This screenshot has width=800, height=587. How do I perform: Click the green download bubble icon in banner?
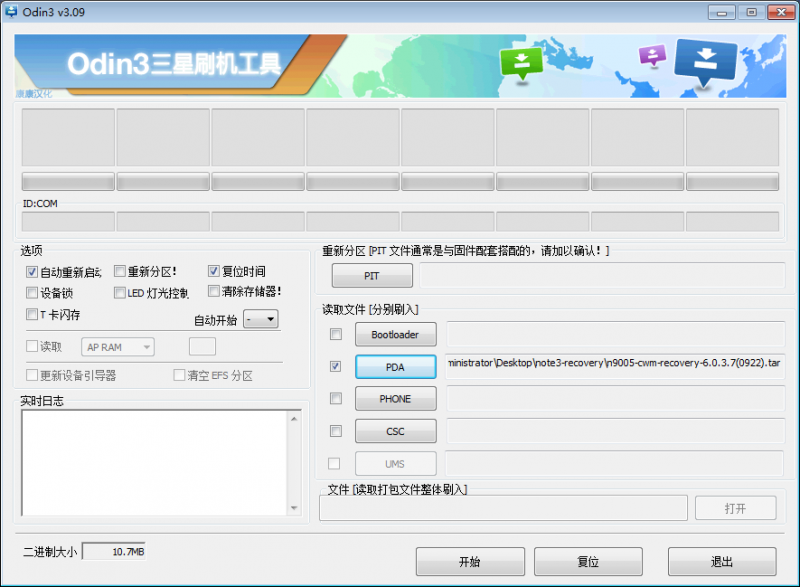(521, 63)
